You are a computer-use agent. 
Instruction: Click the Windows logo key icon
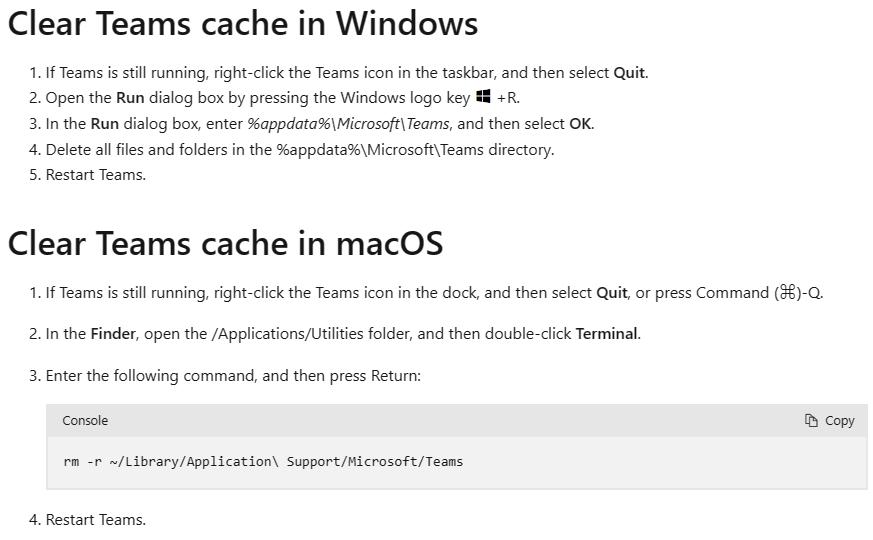pyautogui.click(x=483, y=96)
